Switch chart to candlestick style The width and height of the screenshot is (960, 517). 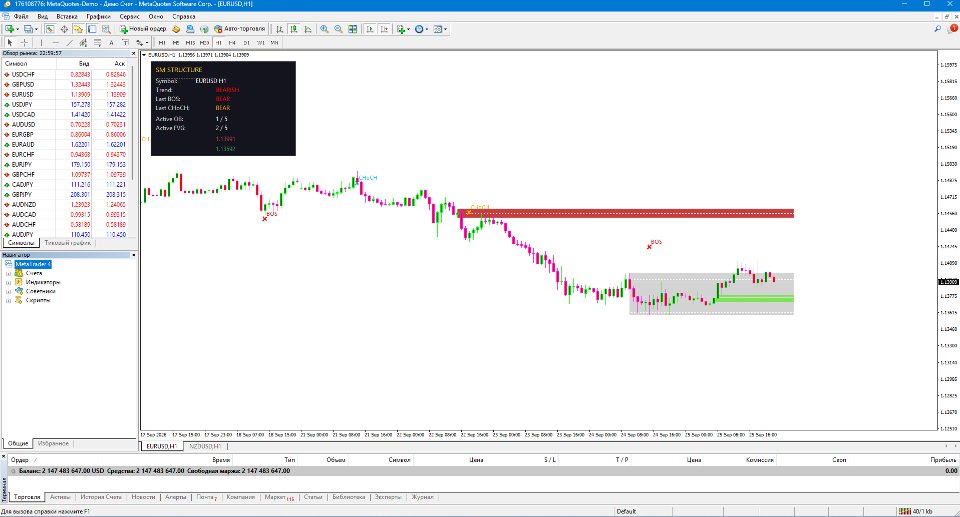point(294,29)
